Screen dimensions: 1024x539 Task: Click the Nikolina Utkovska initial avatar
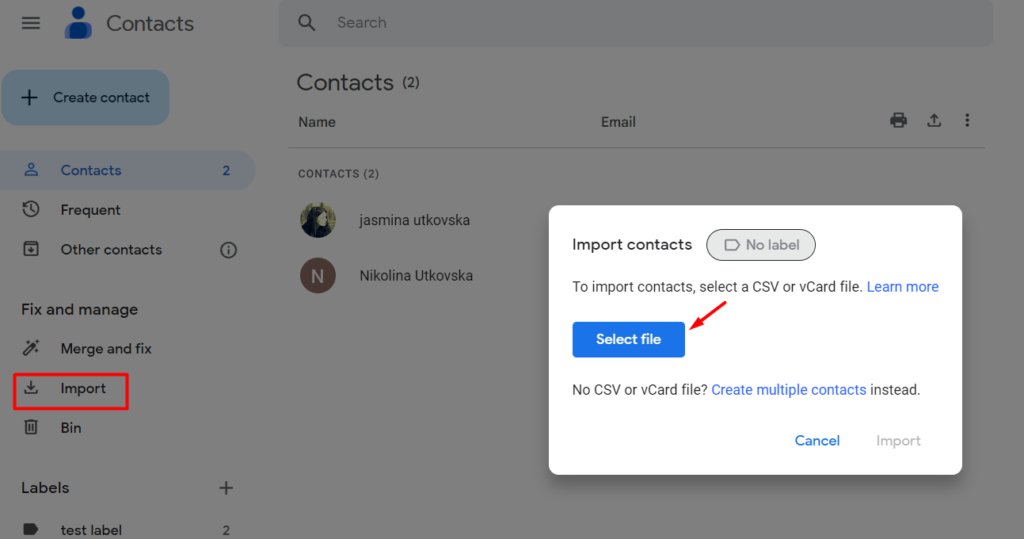318,276
